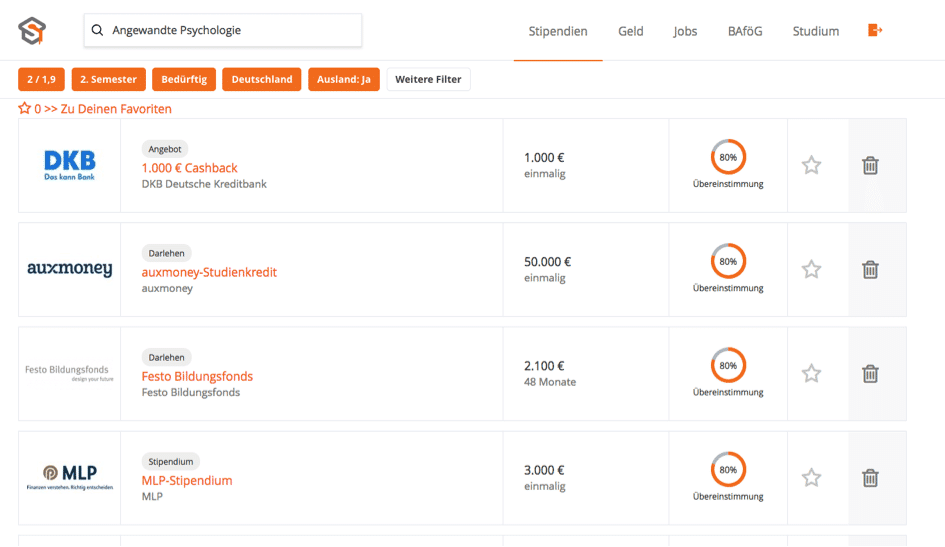
Task: Open the Jobs tab
Action: pos(685,31)
